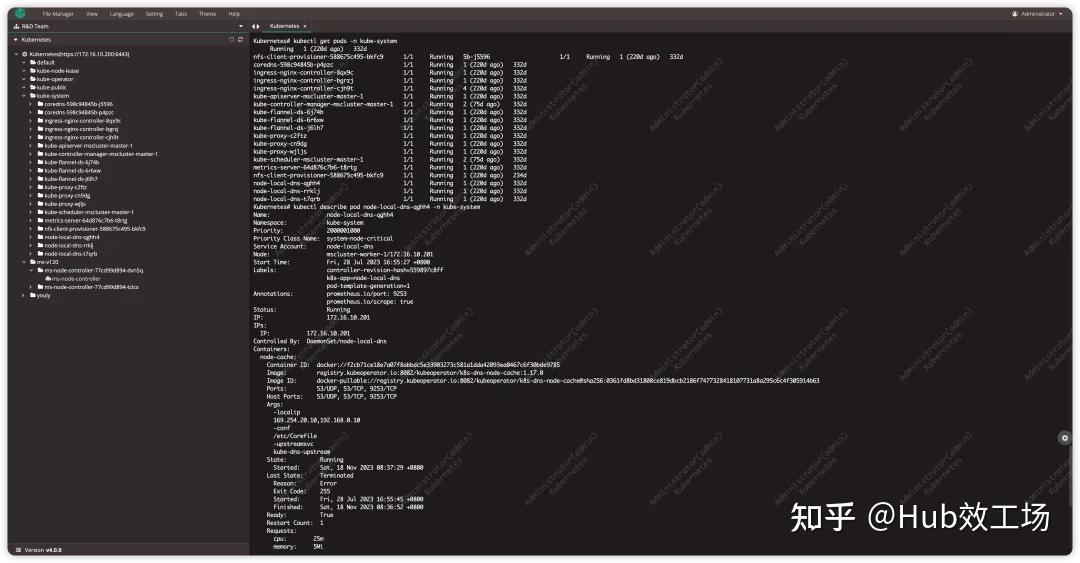
Task: Click the refresh icon in Kubernetes panel
Action: [240, 39]
